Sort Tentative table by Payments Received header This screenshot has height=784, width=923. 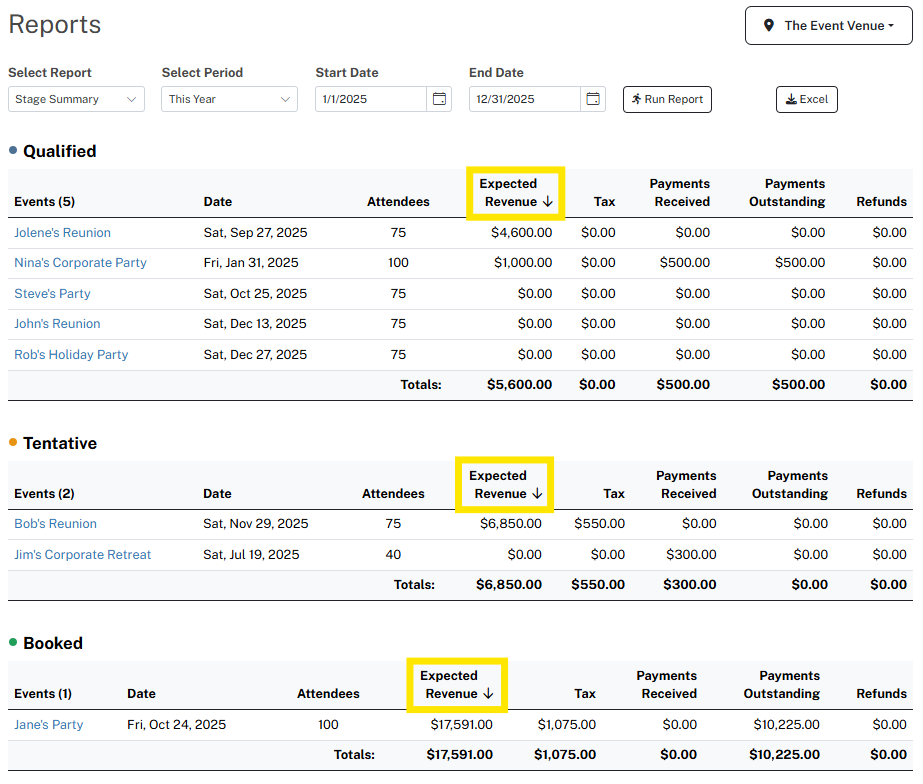point(686,484)
